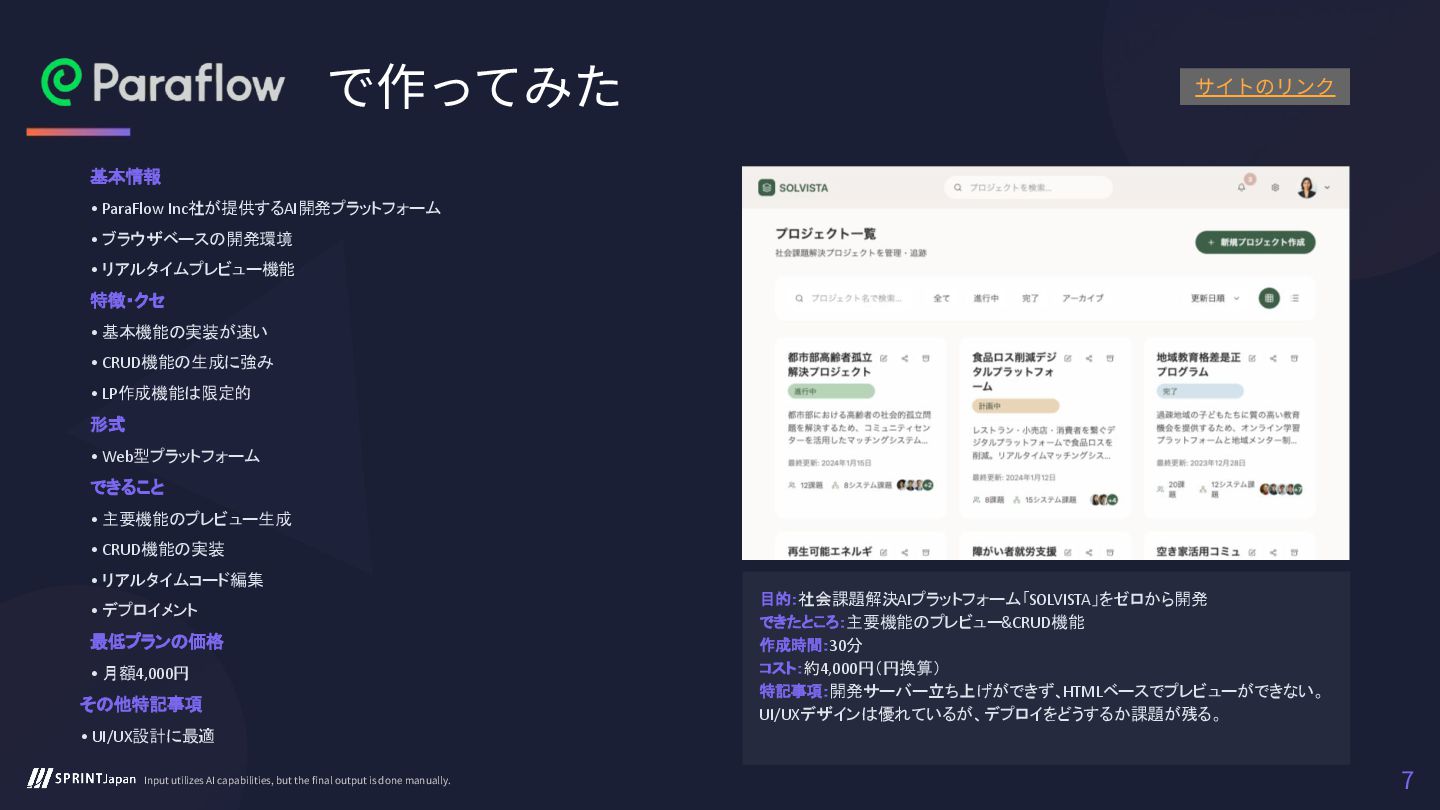This screenshot has height=810, width=1440.
Task: Archive the 再生可能エネルギ card
Action: pos(926,552)
